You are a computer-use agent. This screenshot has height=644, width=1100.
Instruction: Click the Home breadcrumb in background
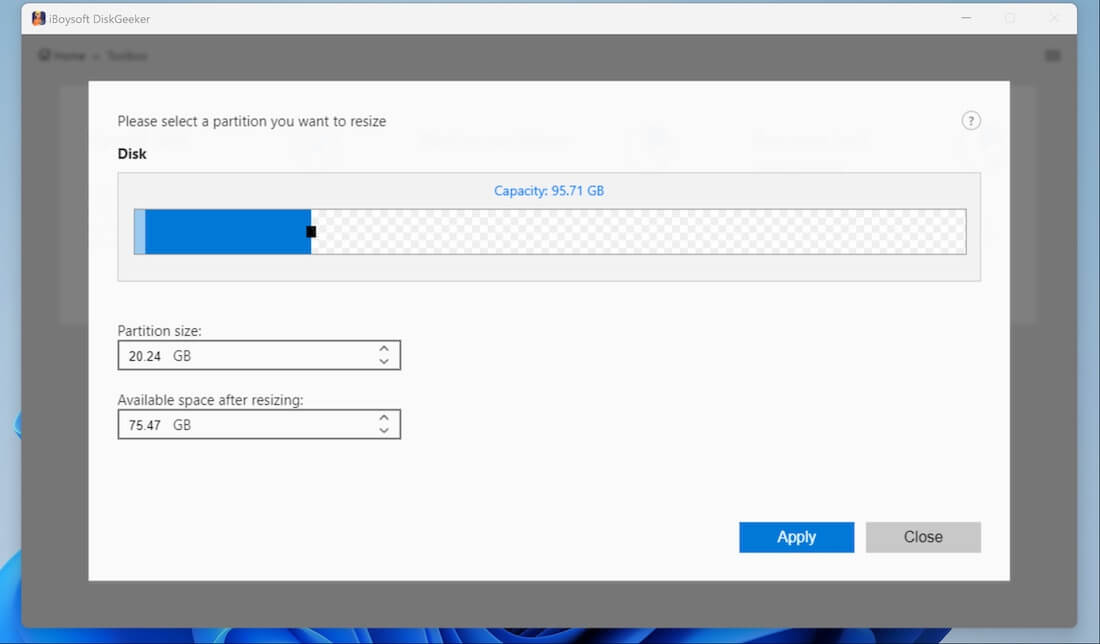coord(63,55)
